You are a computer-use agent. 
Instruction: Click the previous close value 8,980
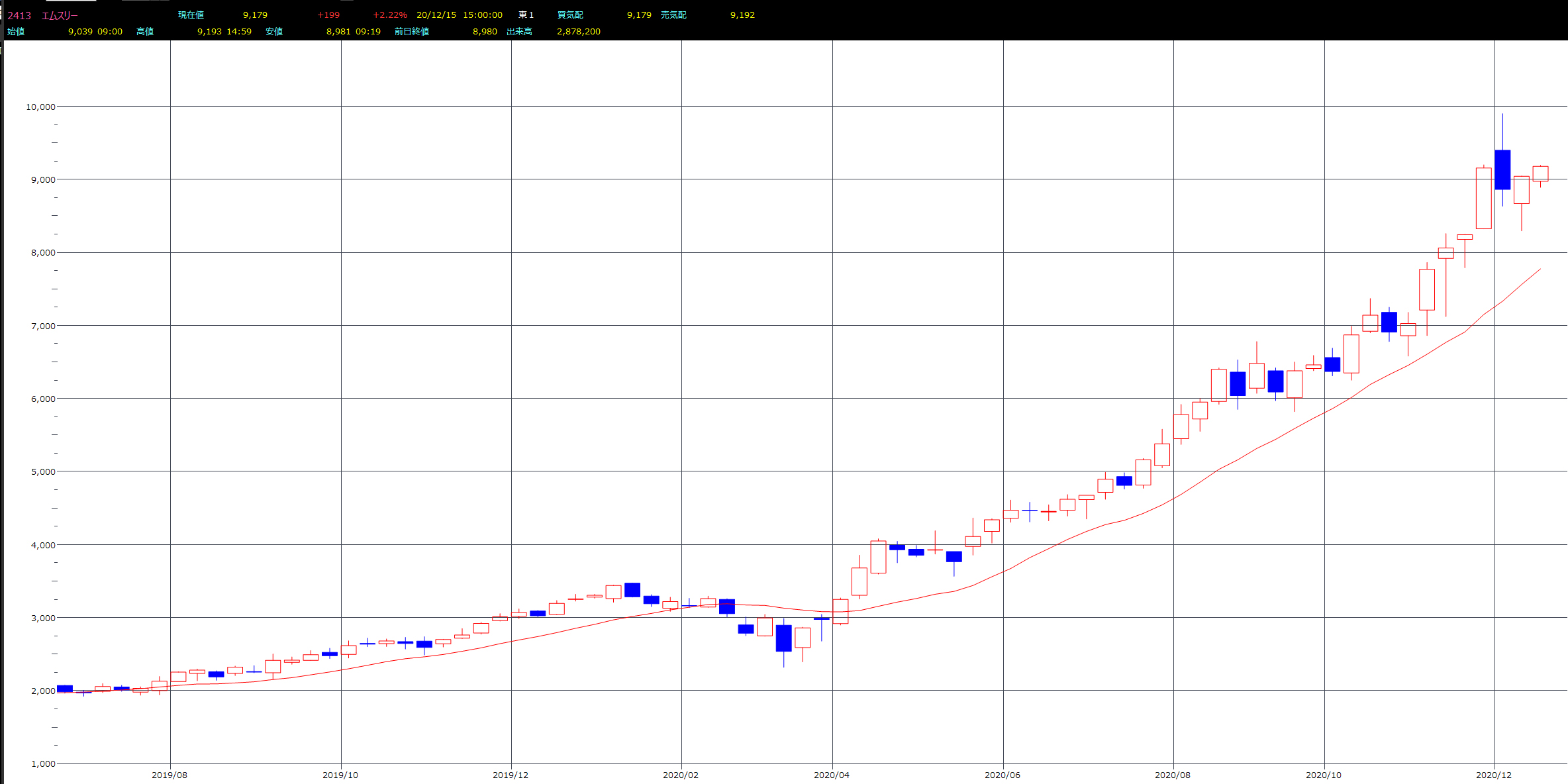[x=485, y=31]
